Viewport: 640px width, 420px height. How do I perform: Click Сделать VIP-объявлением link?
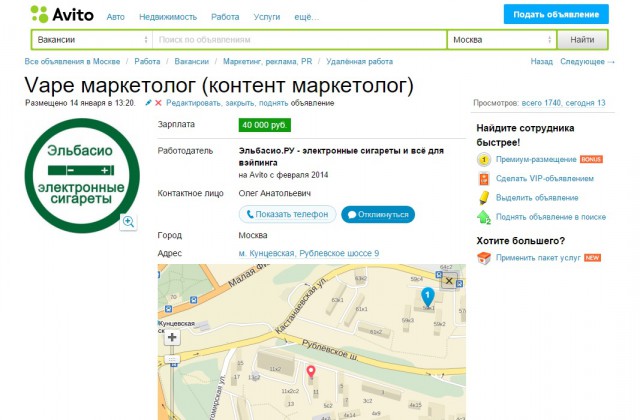545,179
